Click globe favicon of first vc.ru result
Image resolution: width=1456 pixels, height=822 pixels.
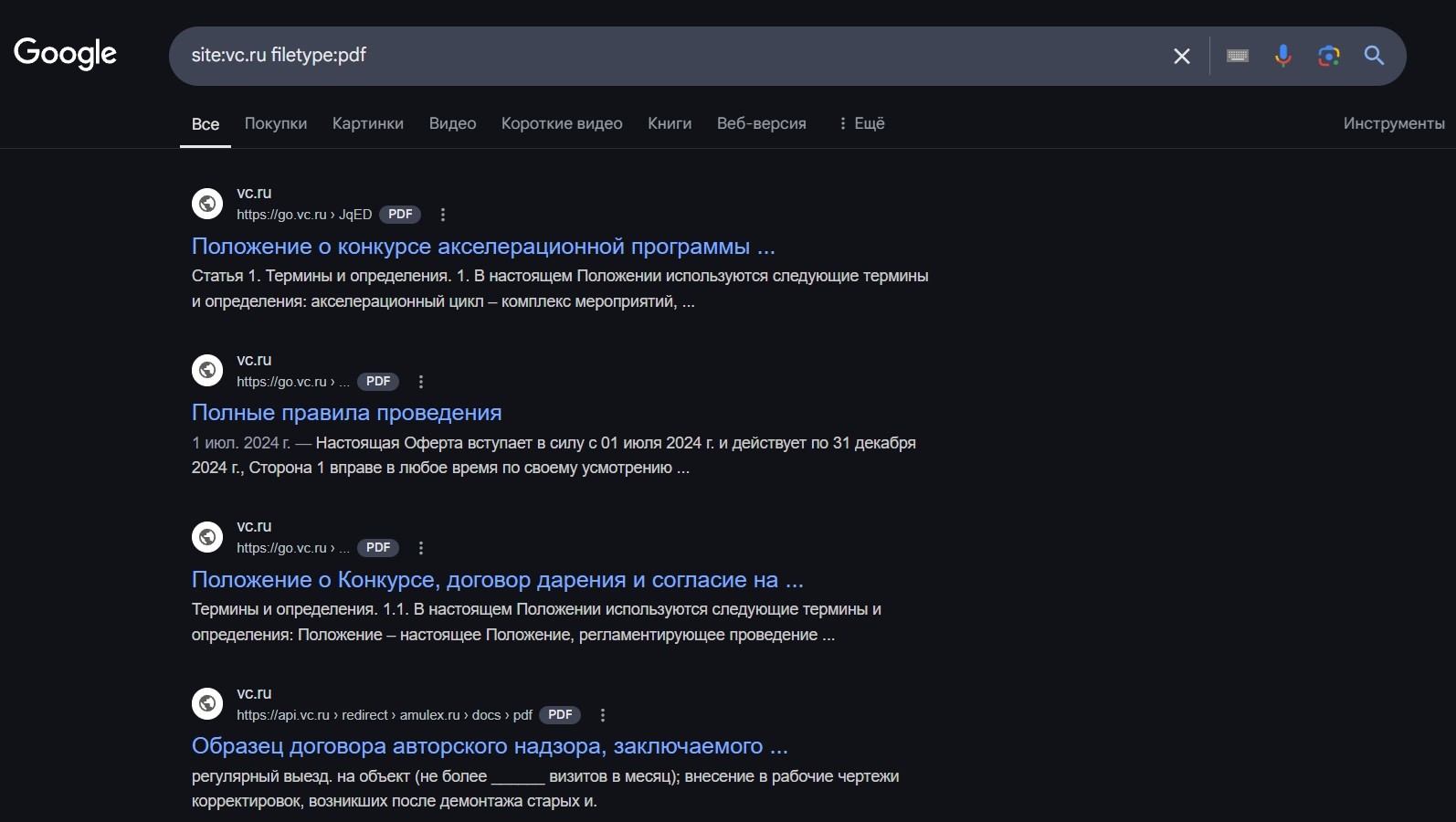pyautogui.click(x=207, y=204)
